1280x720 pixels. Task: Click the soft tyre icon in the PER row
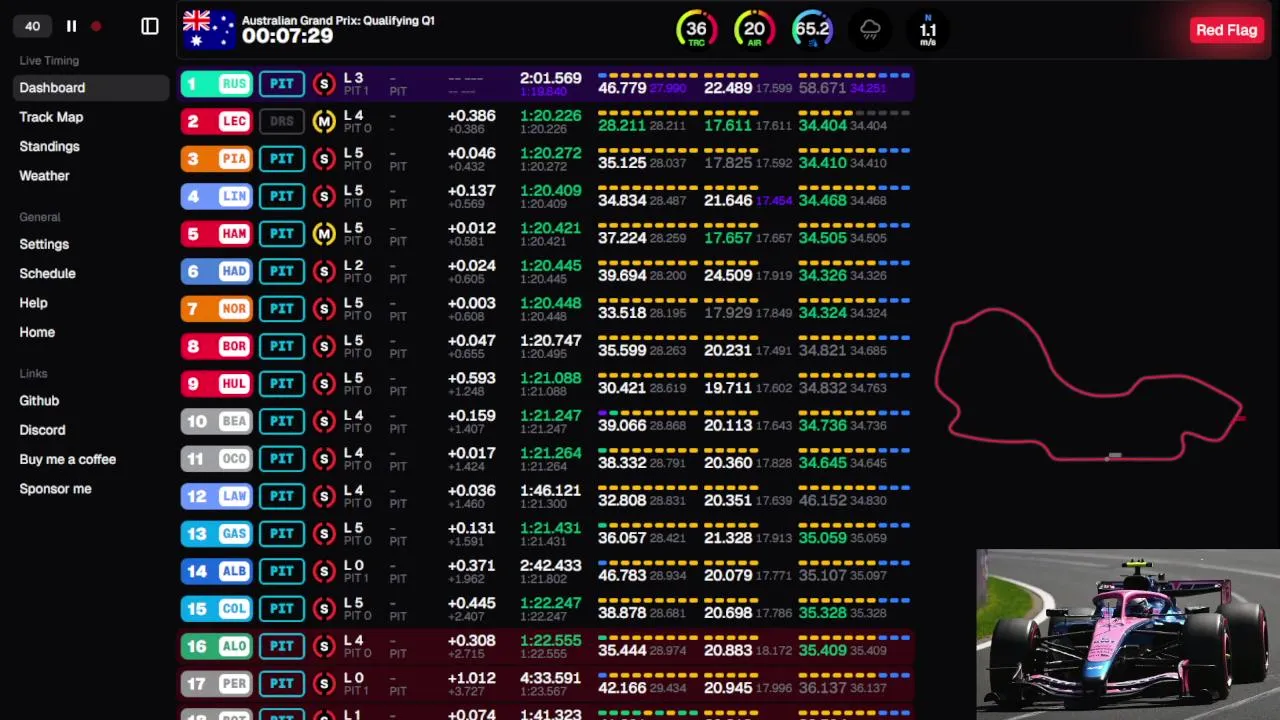323,684
